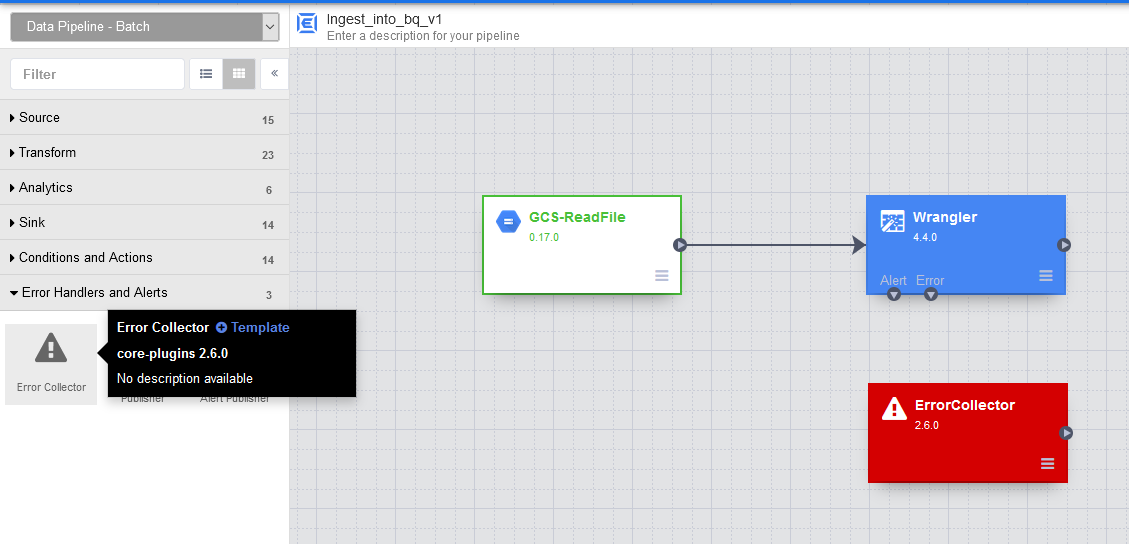Screen dimensions: 1129x544
Task: Click the ErrorCollector version text 2.6.0
Action: point(927,425)
